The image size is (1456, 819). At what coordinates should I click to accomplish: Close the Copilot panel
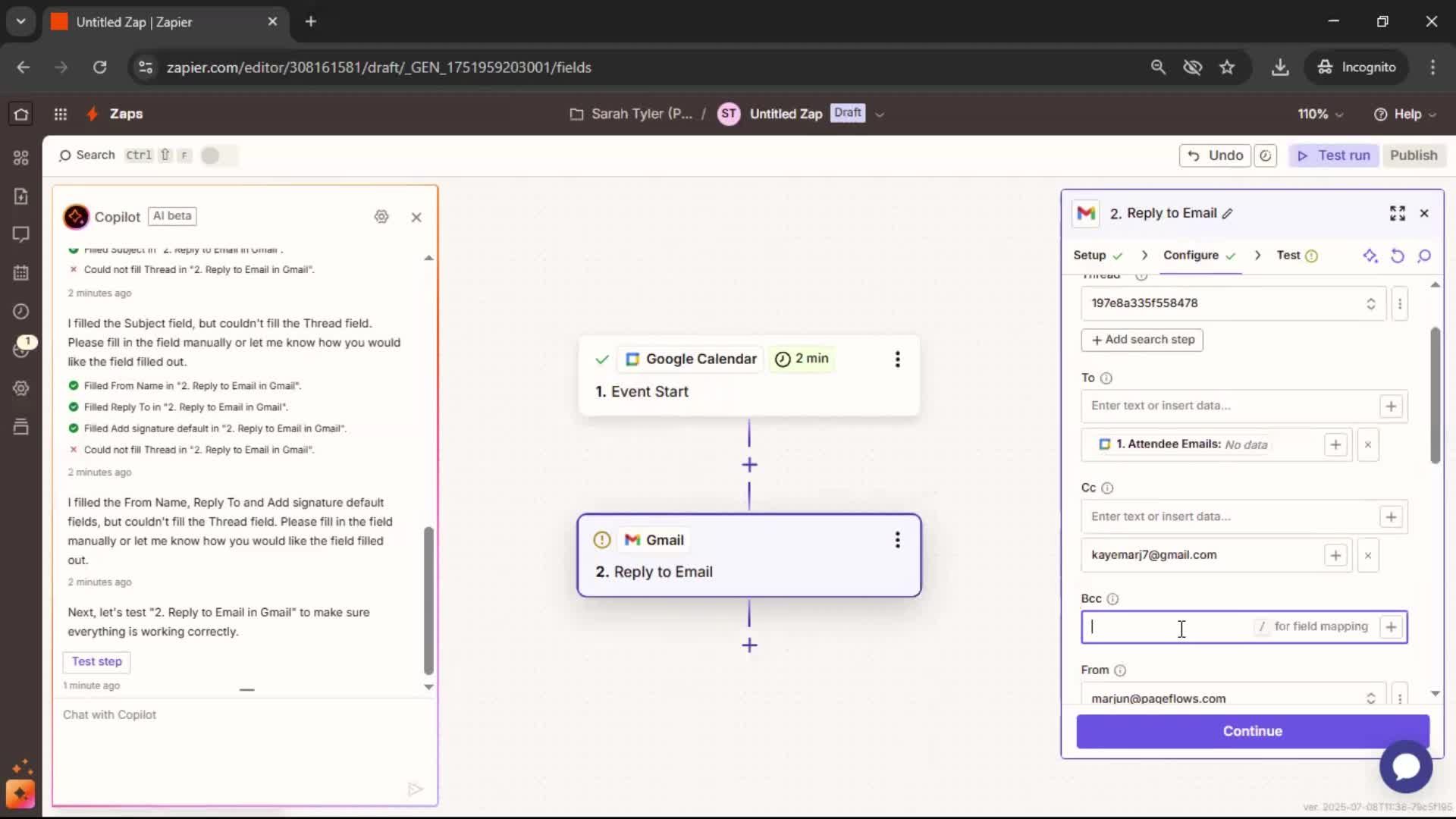point(416,217)
